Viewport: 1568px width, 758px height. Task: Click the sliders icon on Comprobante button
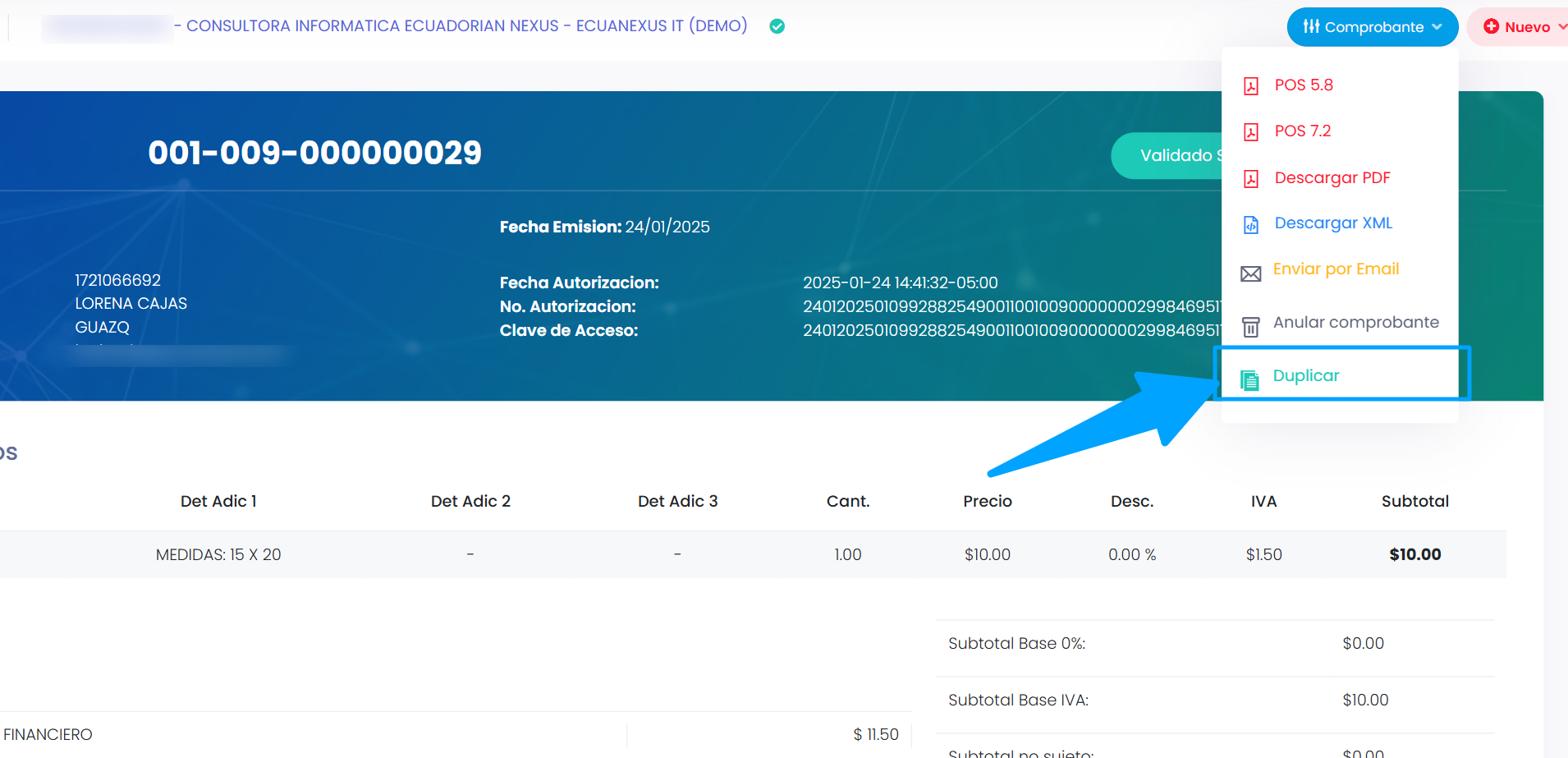(1311, 26)
